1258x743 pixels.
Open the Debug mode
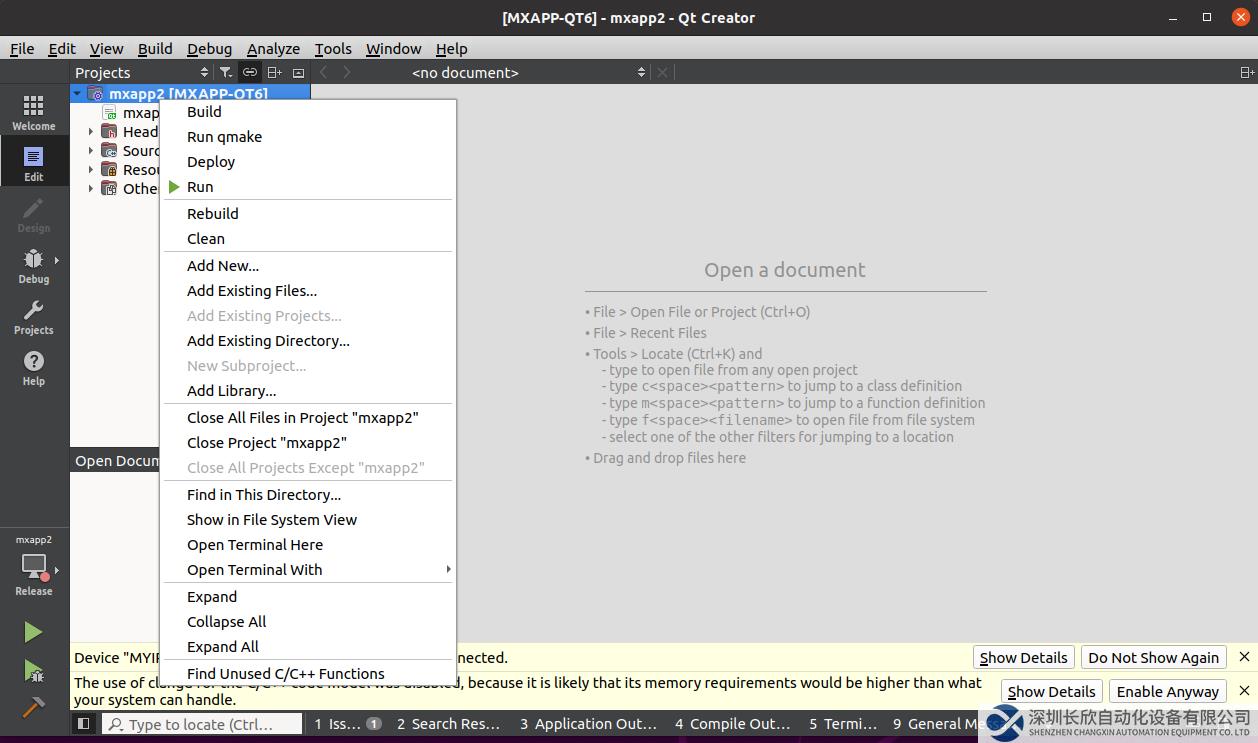coord(34,265)
